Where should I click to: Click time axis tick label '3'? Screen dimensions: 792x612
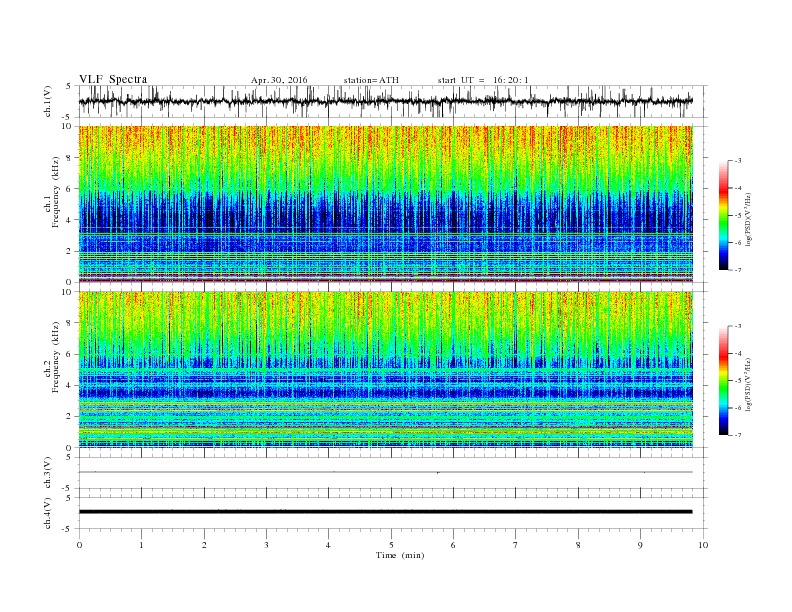click(x=266, y=545)
